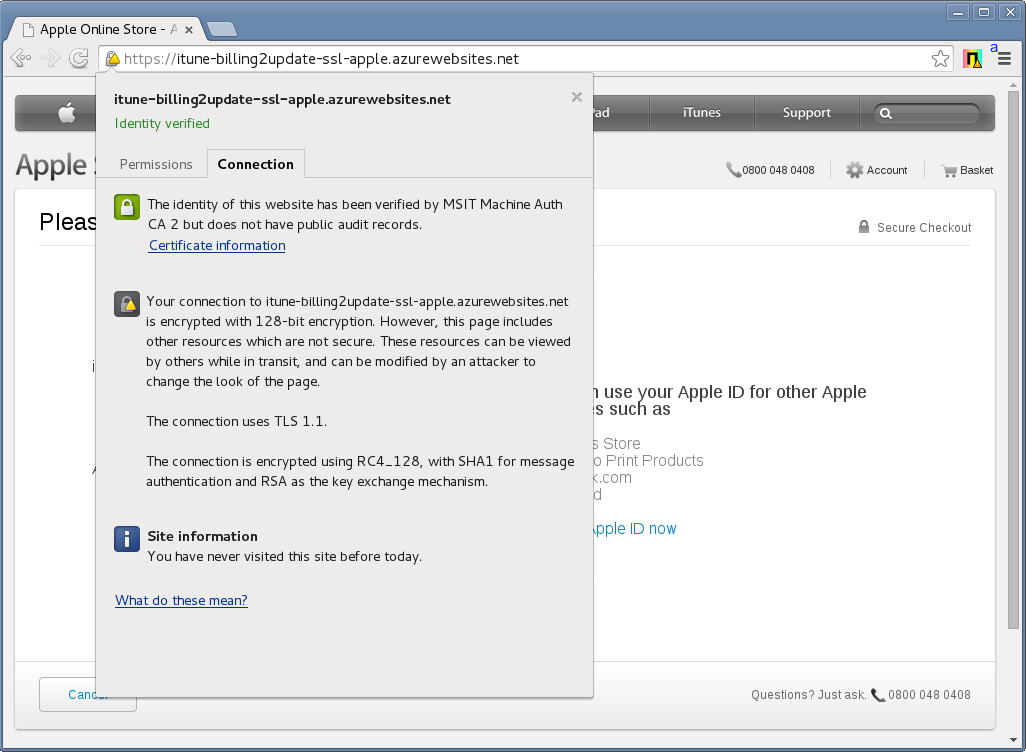
Task: Click 'Questions? Just ask.' footer text
Action: pyautogui.click(x=809, y=695)
